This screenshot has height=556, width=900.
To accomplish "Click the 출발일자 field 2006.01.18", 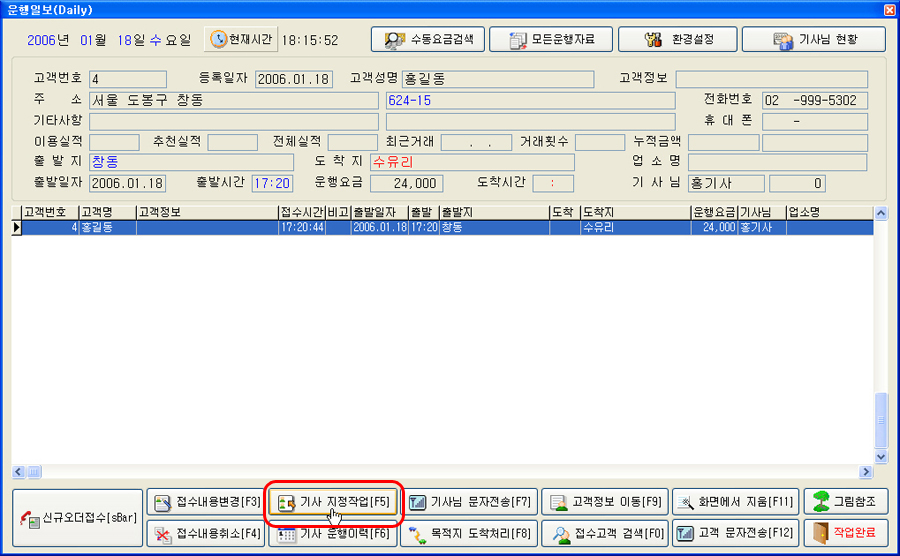I will pos(127,183).
